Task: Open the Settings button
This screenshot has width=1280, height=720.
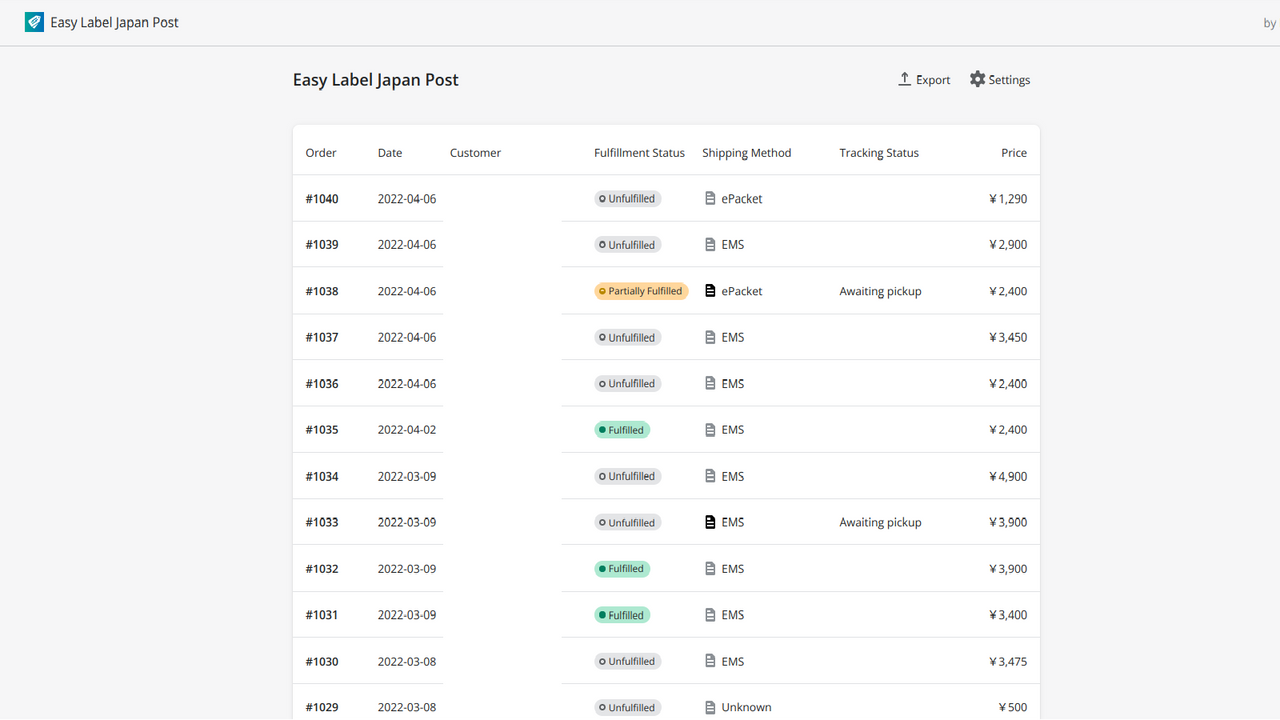Action: click(999, 78)
